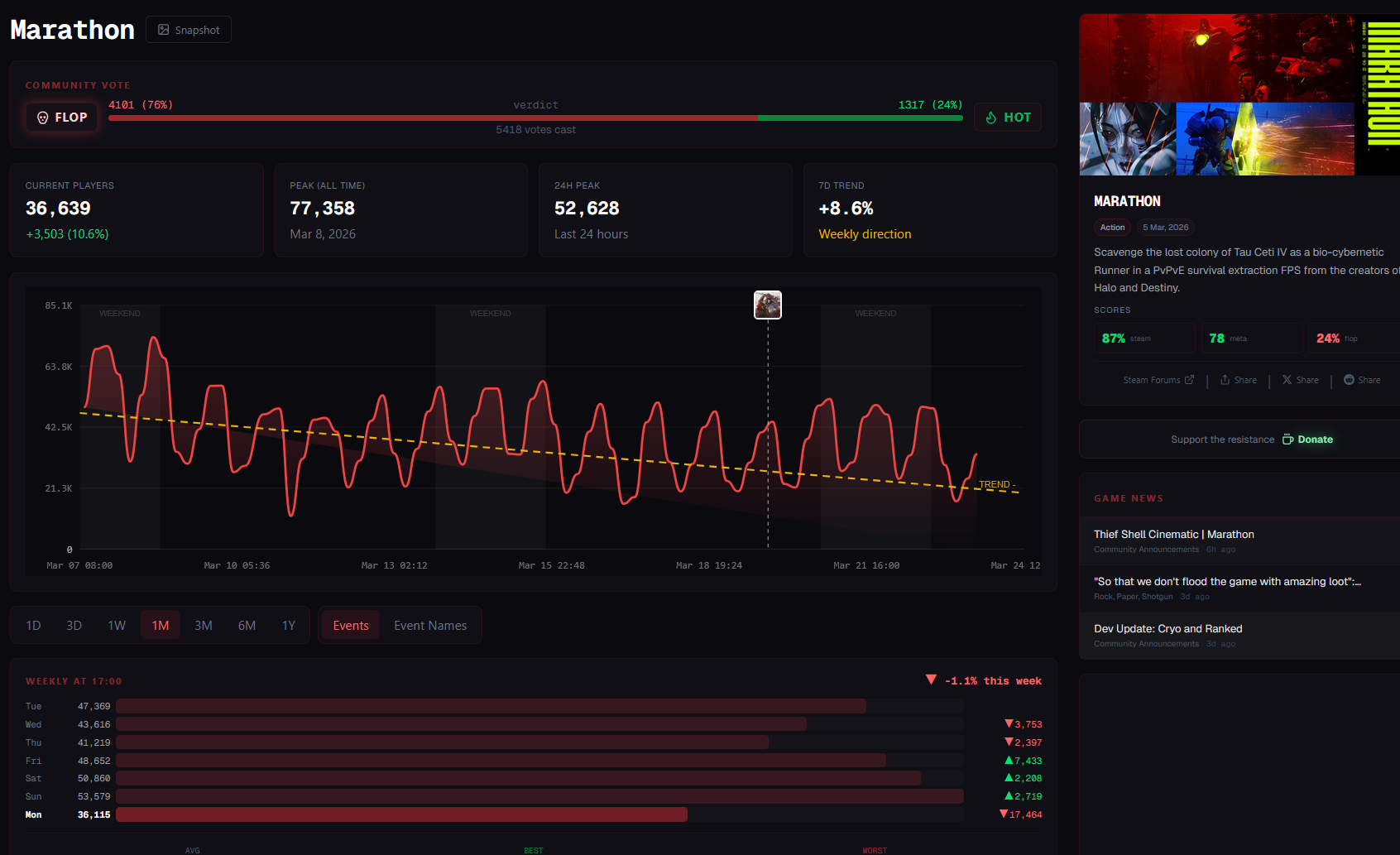This screenshot has width=1400, height=855.
Task: Show the 1Y chart range
Action: [x=289, y=626]
